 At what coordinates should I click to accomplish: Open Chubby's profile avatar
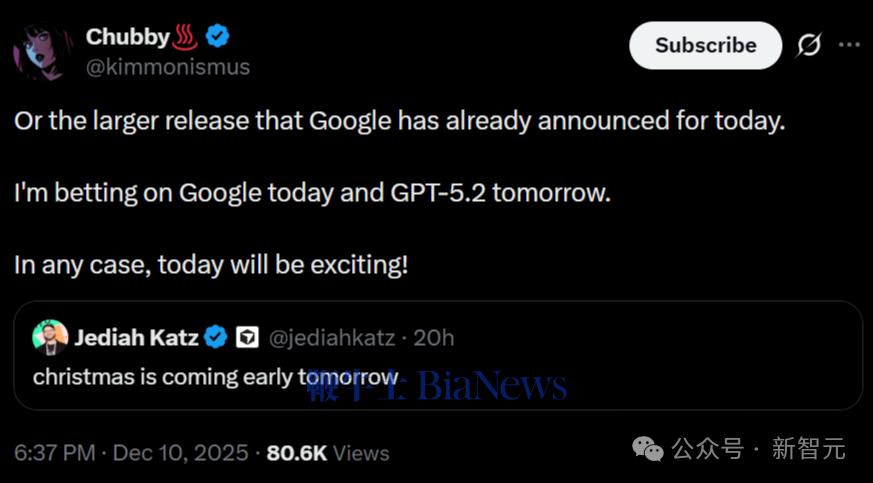coord(40,51)
